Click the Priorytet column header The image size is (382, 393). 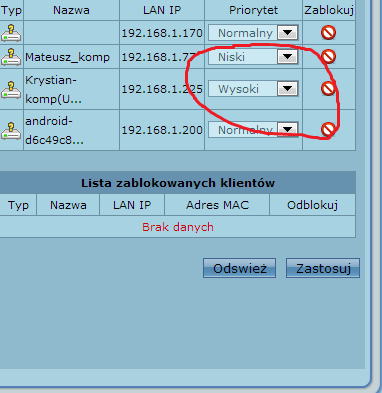pos(253,10)
